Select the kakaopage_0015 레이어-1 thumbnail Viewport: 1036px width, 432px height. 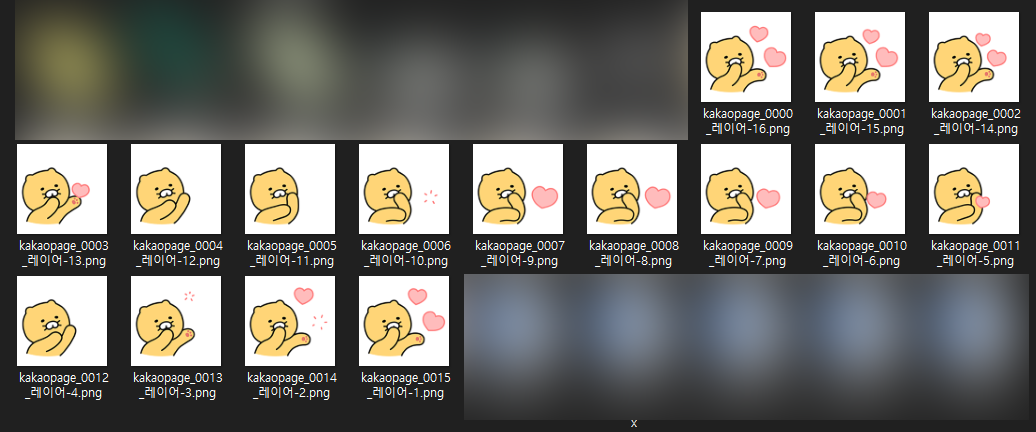point(404,321)
